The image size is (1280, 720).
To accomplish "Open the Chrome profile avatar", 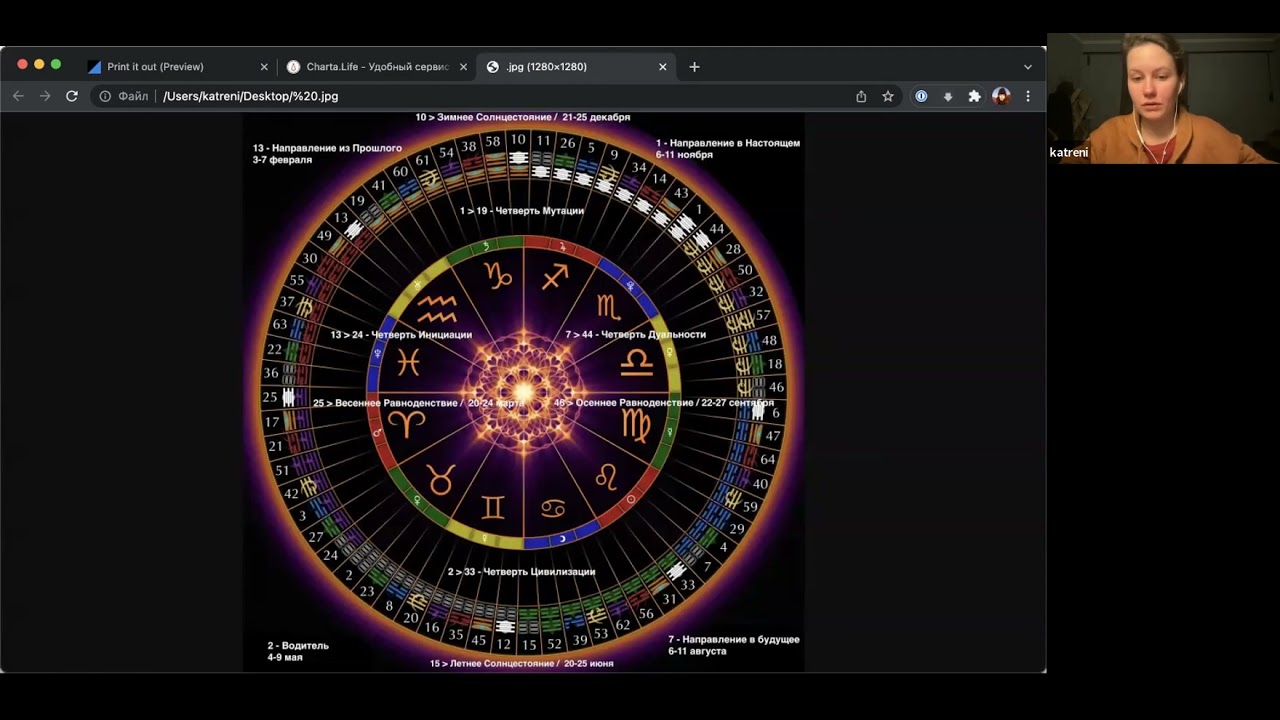I will point(1001,96).
